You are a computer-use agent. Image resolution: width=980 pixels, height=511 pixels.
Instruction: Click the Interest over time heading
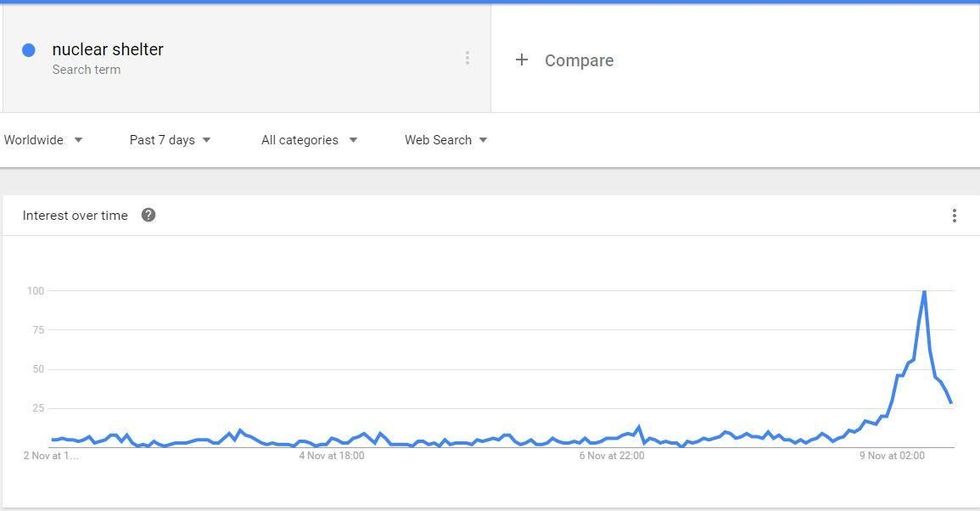pyautogui.click(x=75, y=216)
